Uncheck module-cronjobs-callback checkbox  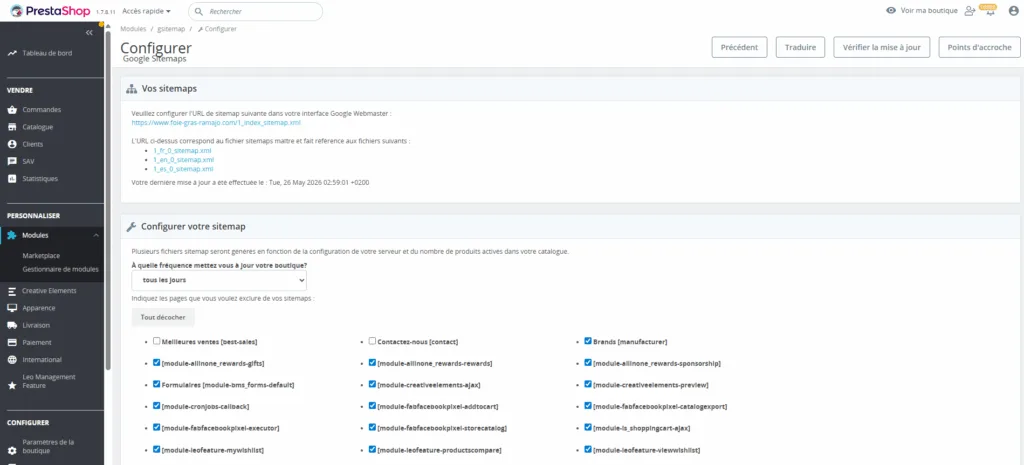click(x=156, y=406)
